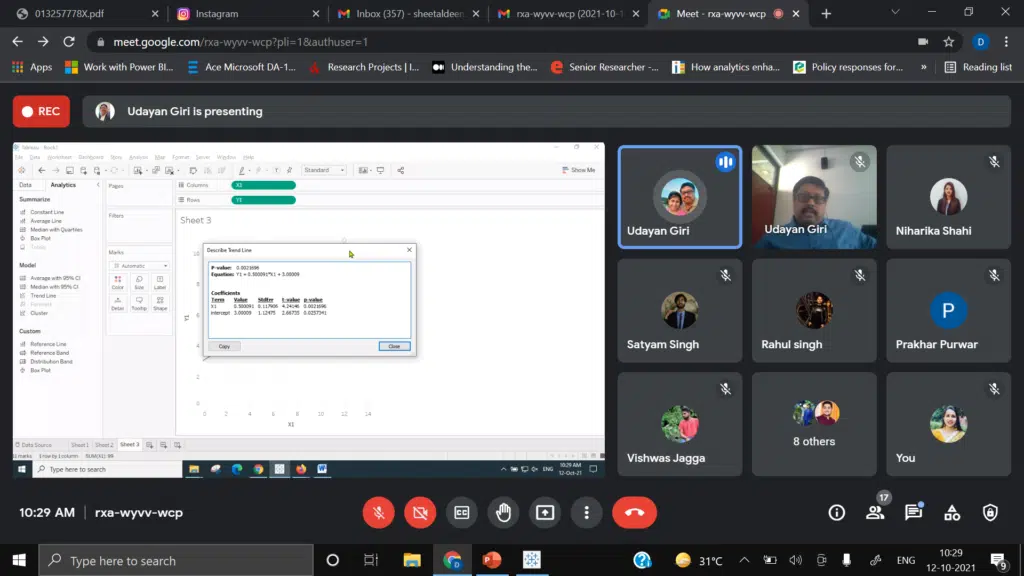Open the three-dot more options menu
1024x576 pixels.
pos(586,513)
